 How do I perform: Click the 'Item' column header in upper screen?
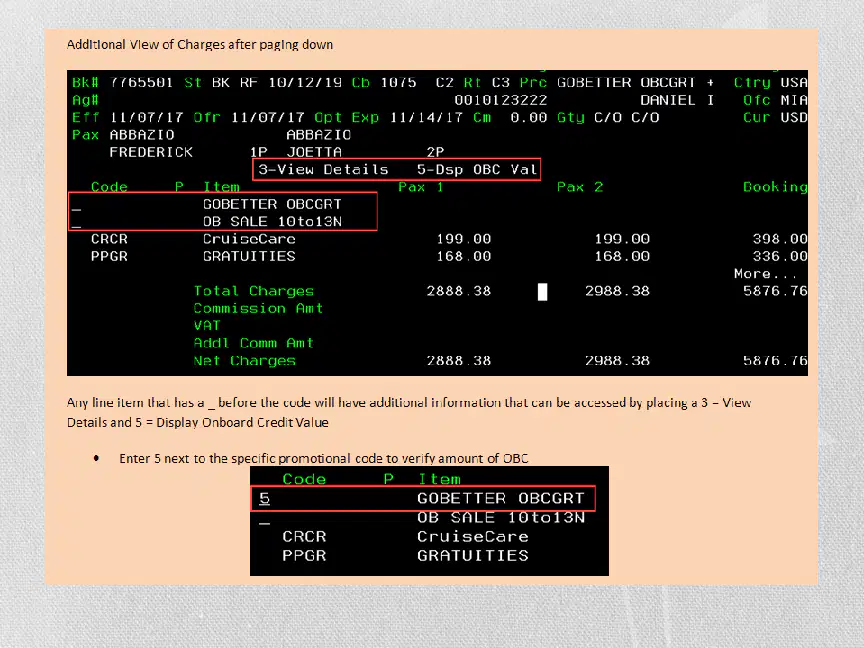coord(222,187)
